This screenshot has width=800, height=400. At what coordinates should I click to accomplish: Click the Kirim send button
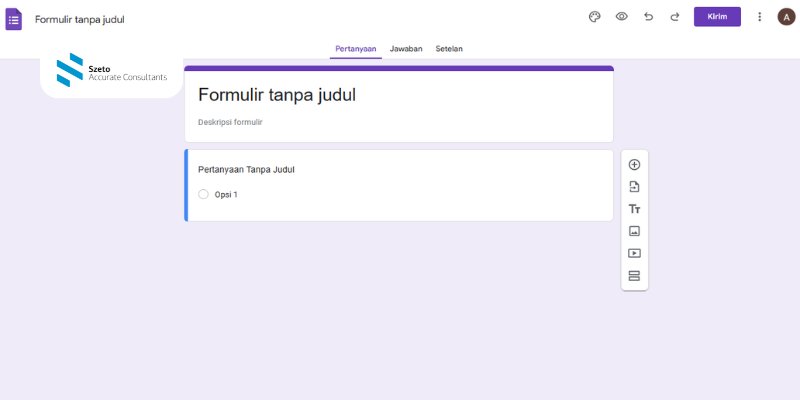717,17
